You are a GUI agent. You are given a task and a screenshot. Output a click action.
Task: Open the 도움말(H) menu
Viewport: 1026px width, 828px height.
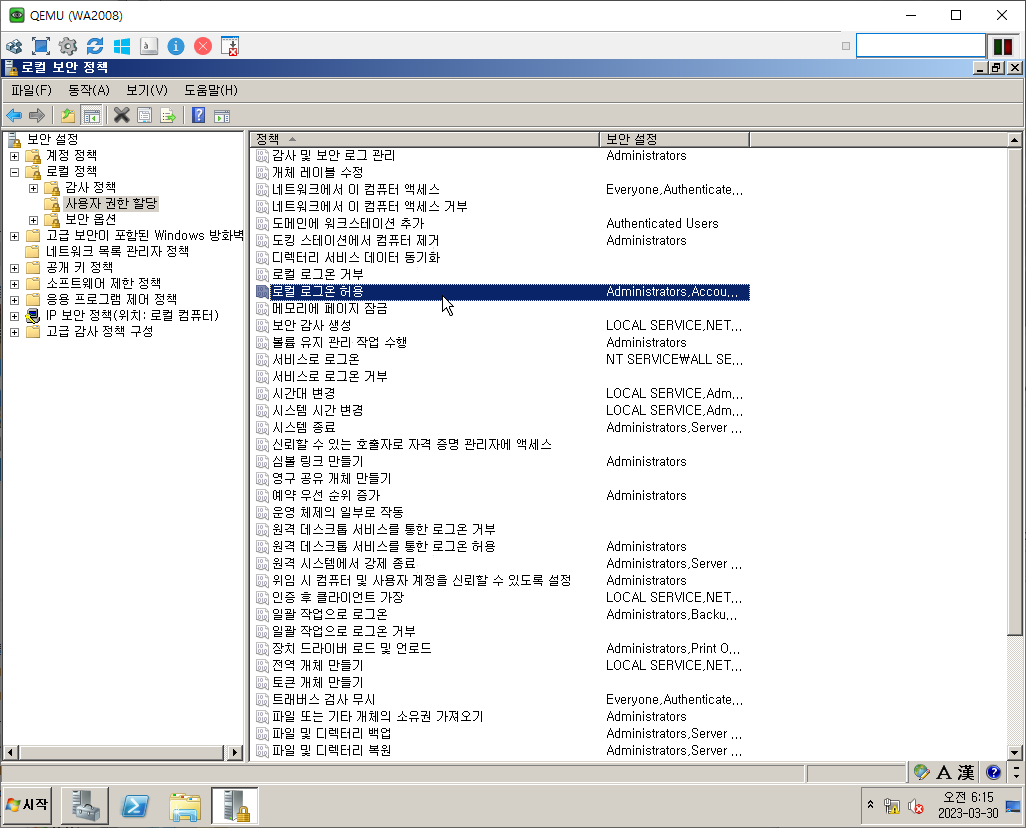tap(211, 90)
